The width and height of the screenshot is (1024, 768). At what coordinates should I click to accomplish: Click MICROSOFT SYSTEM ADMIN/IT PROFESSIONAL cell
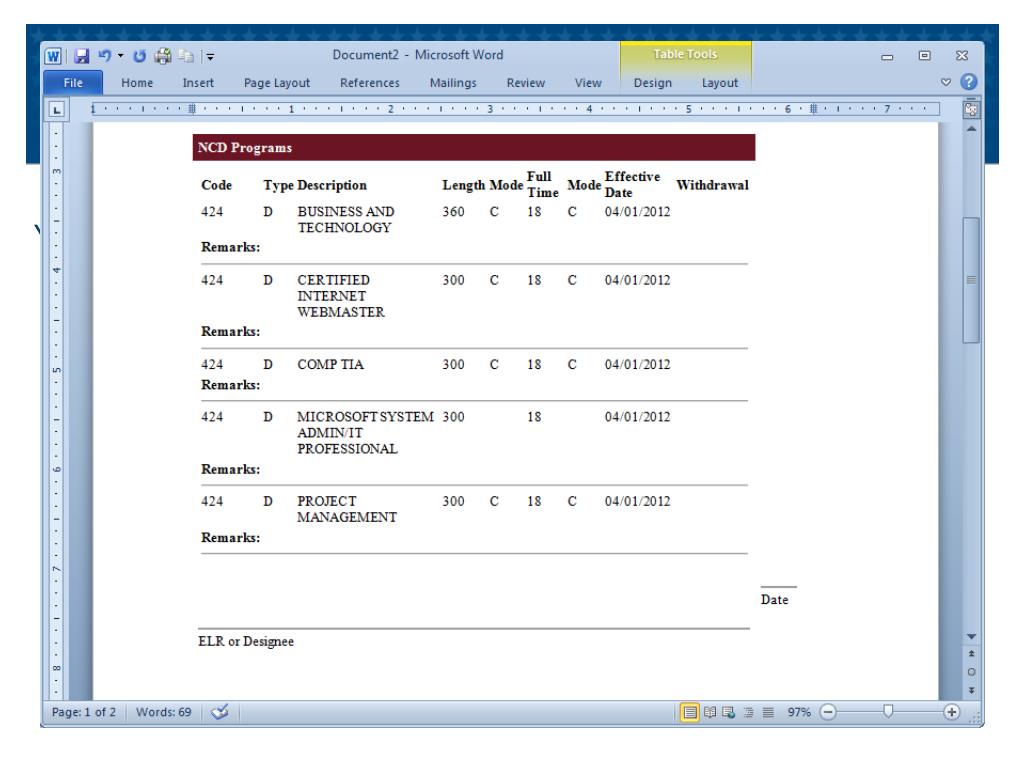pos(365,432)
